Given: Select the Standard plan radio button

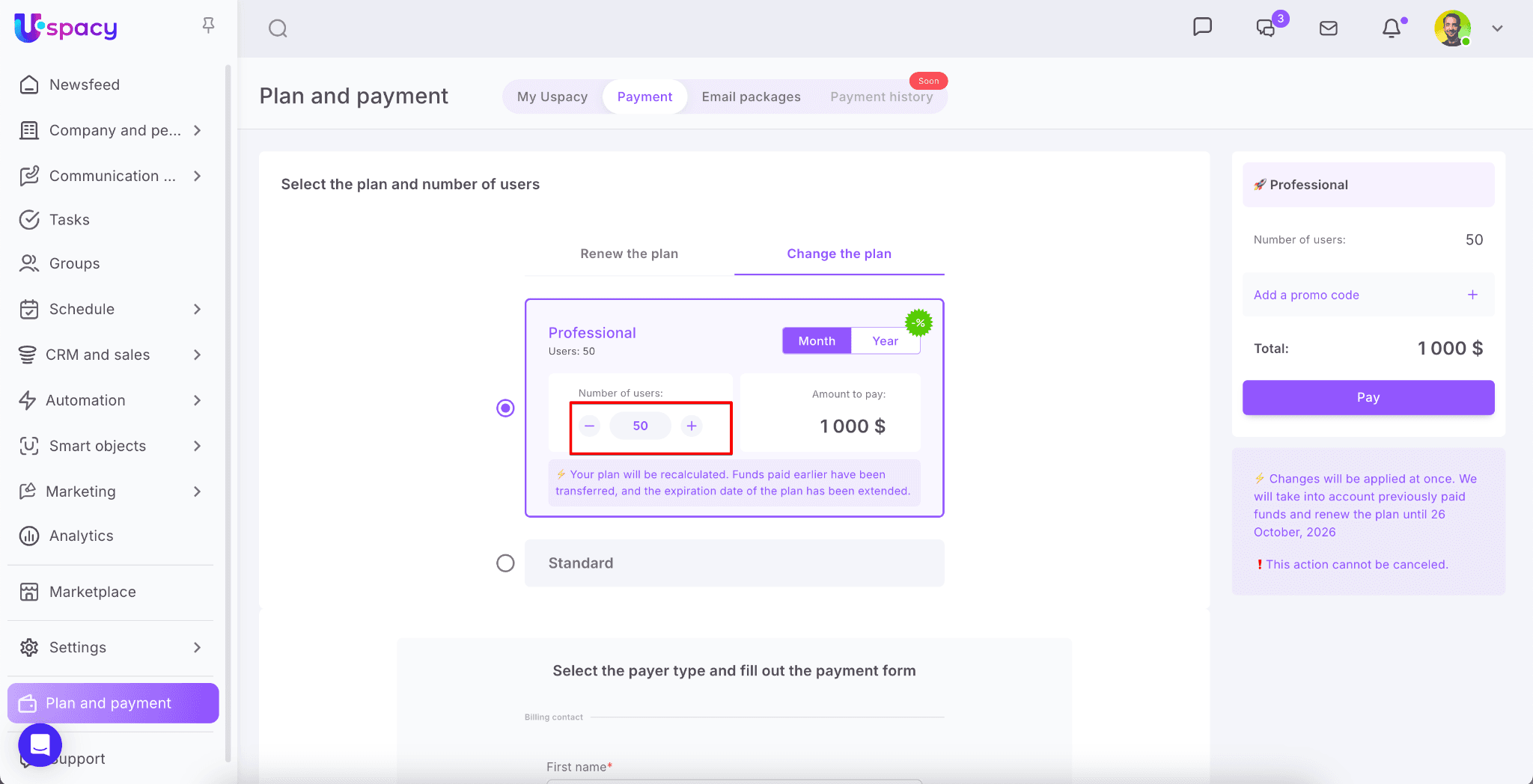Looking at the screenshot, I should 505,563.
